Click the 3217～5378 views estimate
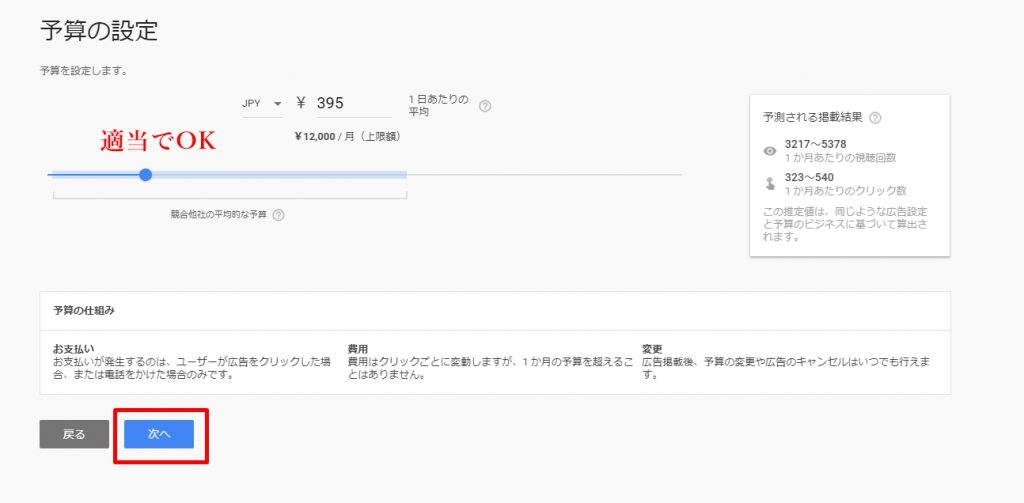The image size is (1024, 503). point(816,144)
